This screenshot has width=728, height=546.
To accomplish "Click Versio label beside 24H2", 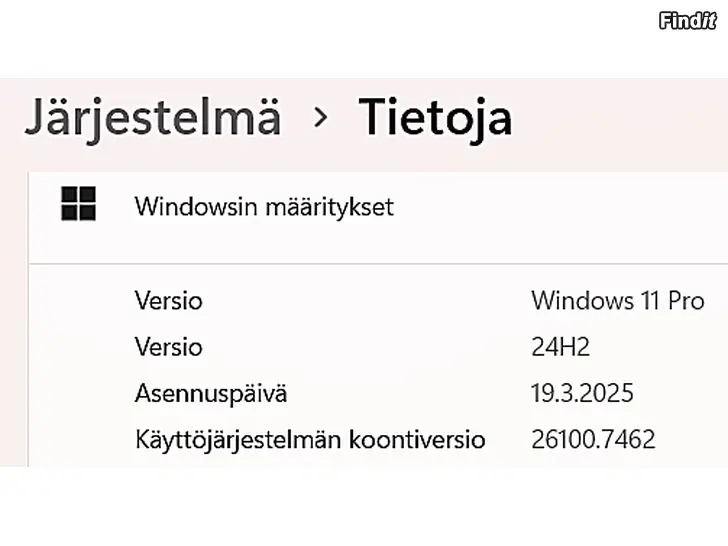I will [x=168, y=347].
